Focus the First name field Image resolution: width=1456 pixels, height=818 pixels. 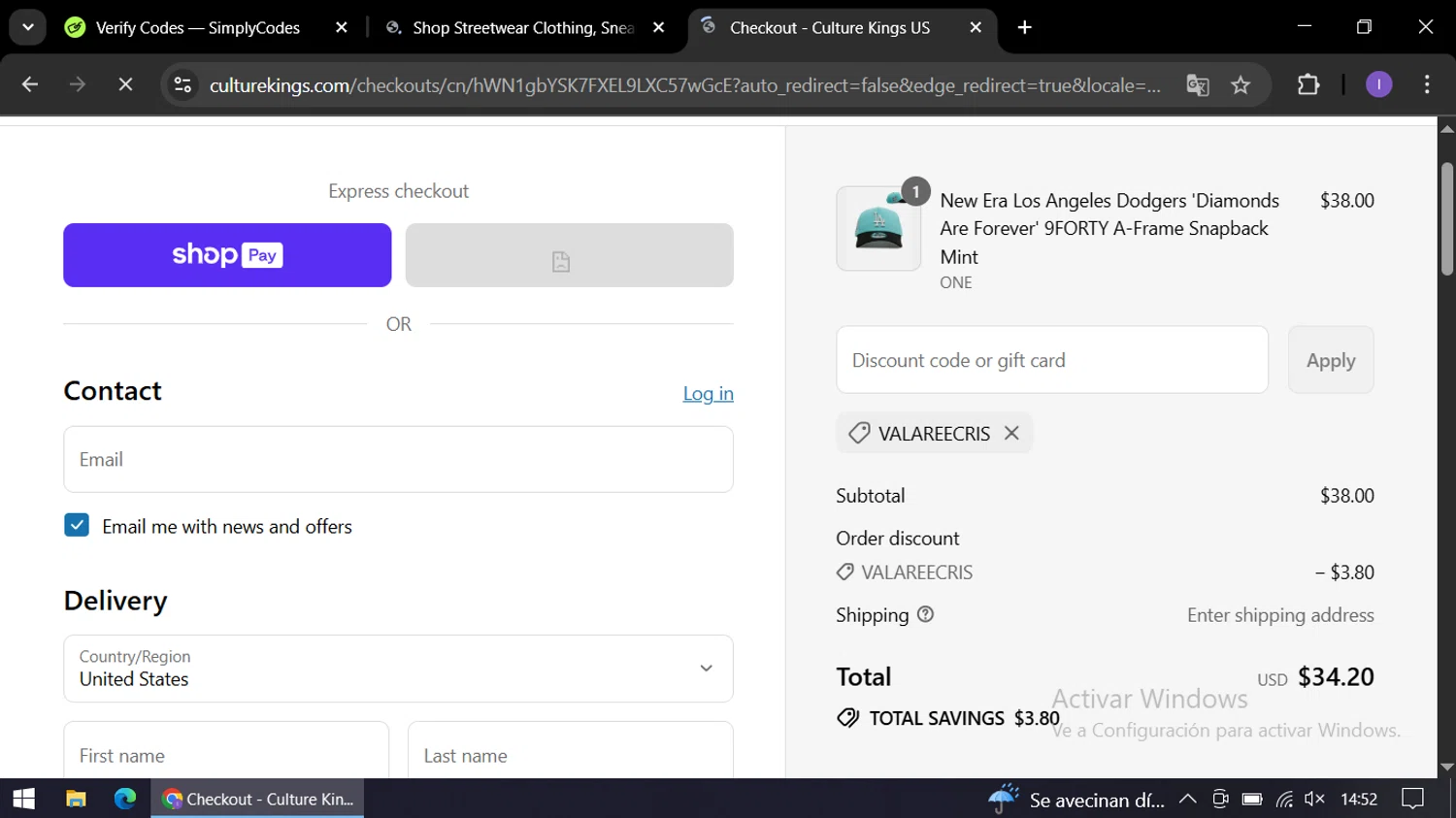(226, 750)
